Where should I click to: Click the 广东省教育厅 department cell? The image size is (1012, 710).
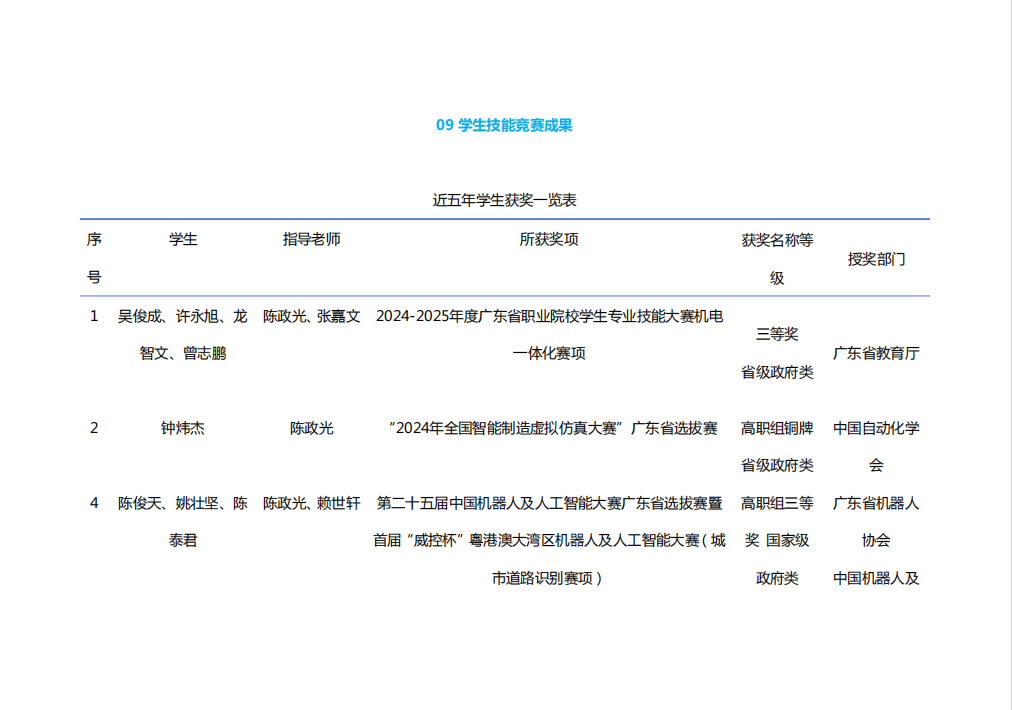tap(876, 353)
